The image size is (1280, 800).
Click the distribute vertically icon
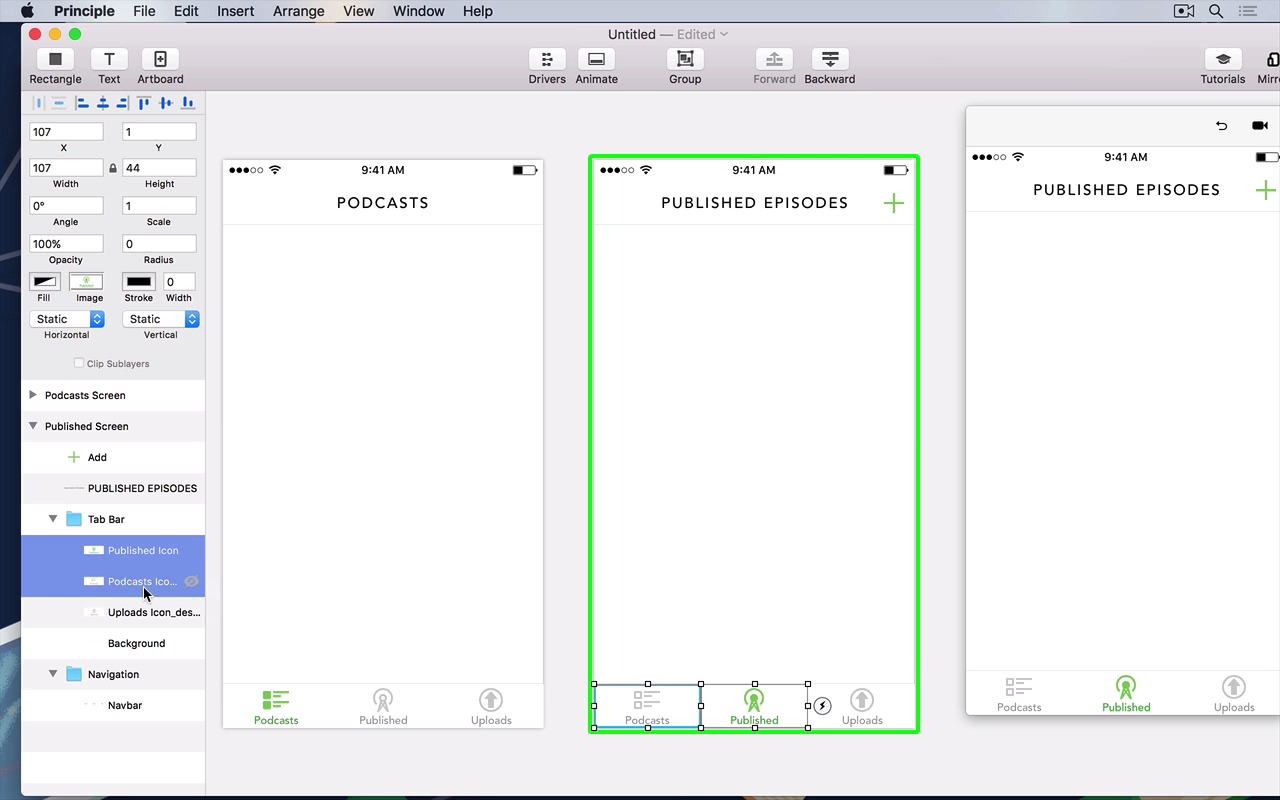[x=59, y=103]
